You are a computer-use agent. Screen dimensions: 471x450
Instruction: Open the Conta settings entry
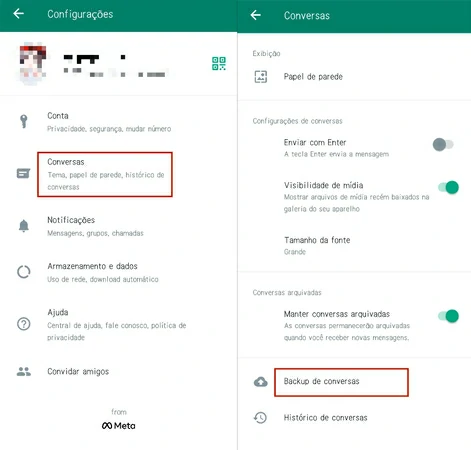point(118,122)
